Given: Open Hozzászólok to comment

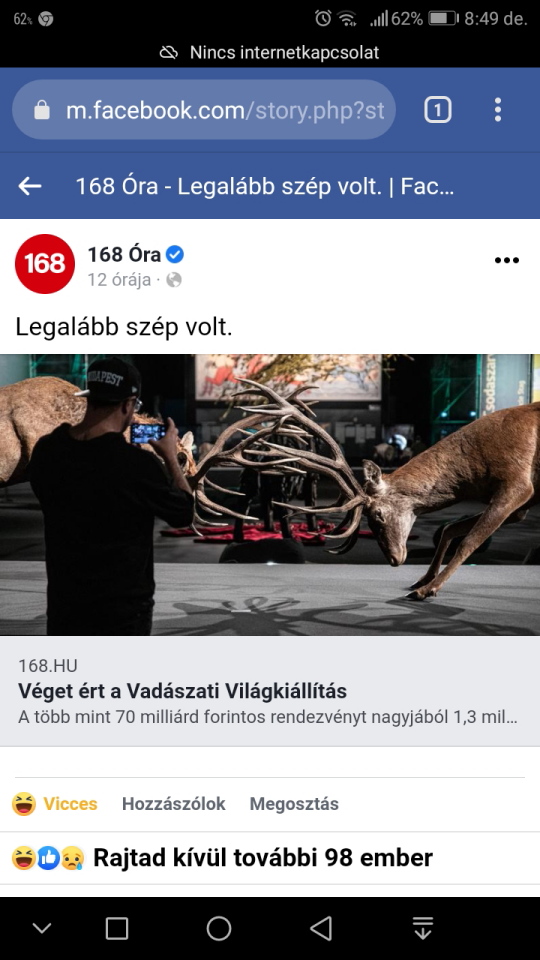Looking at the screenshot, I should tap(173, 804).
